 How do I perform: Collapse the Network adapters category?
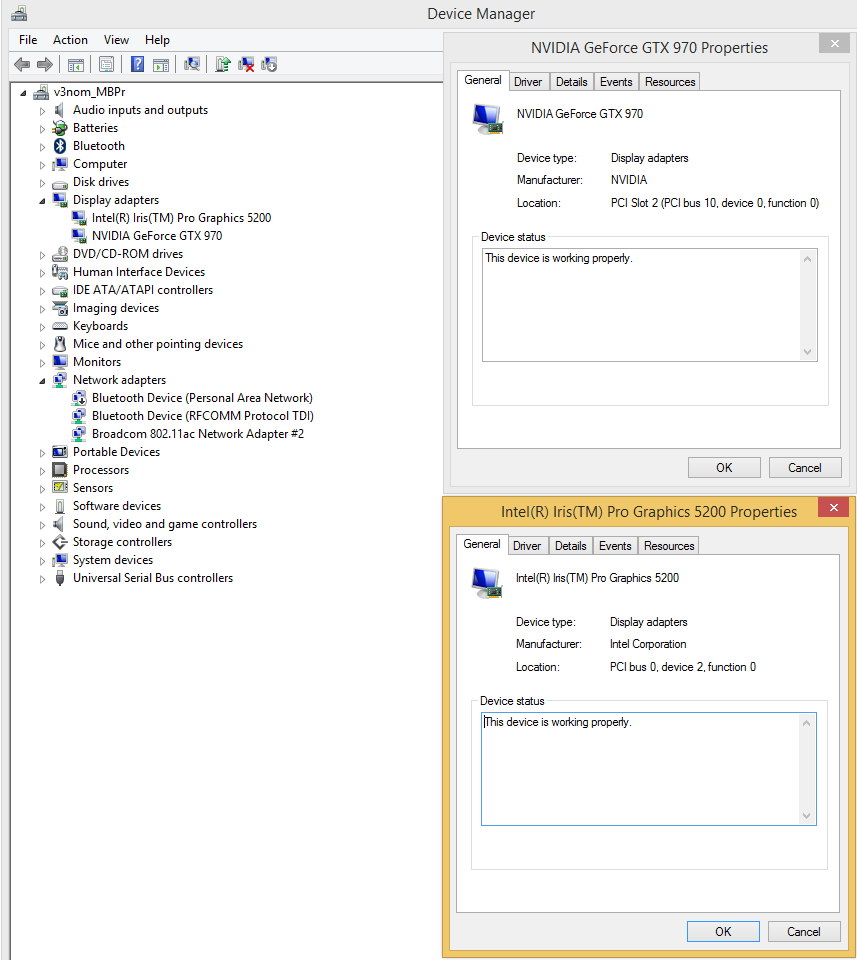tap(42, 381)
